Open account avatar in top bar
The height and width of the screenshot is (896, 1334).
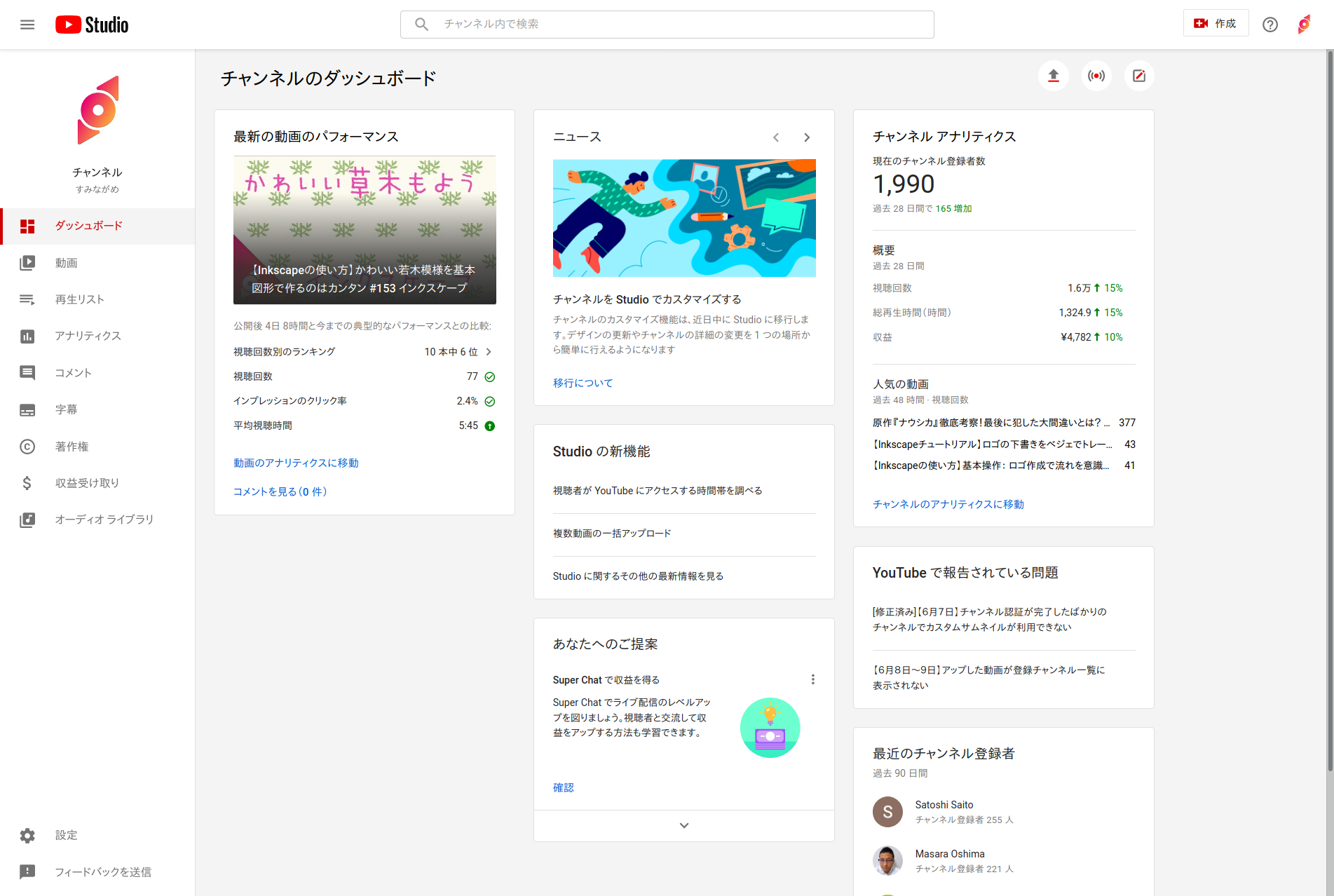point(1304,25)
